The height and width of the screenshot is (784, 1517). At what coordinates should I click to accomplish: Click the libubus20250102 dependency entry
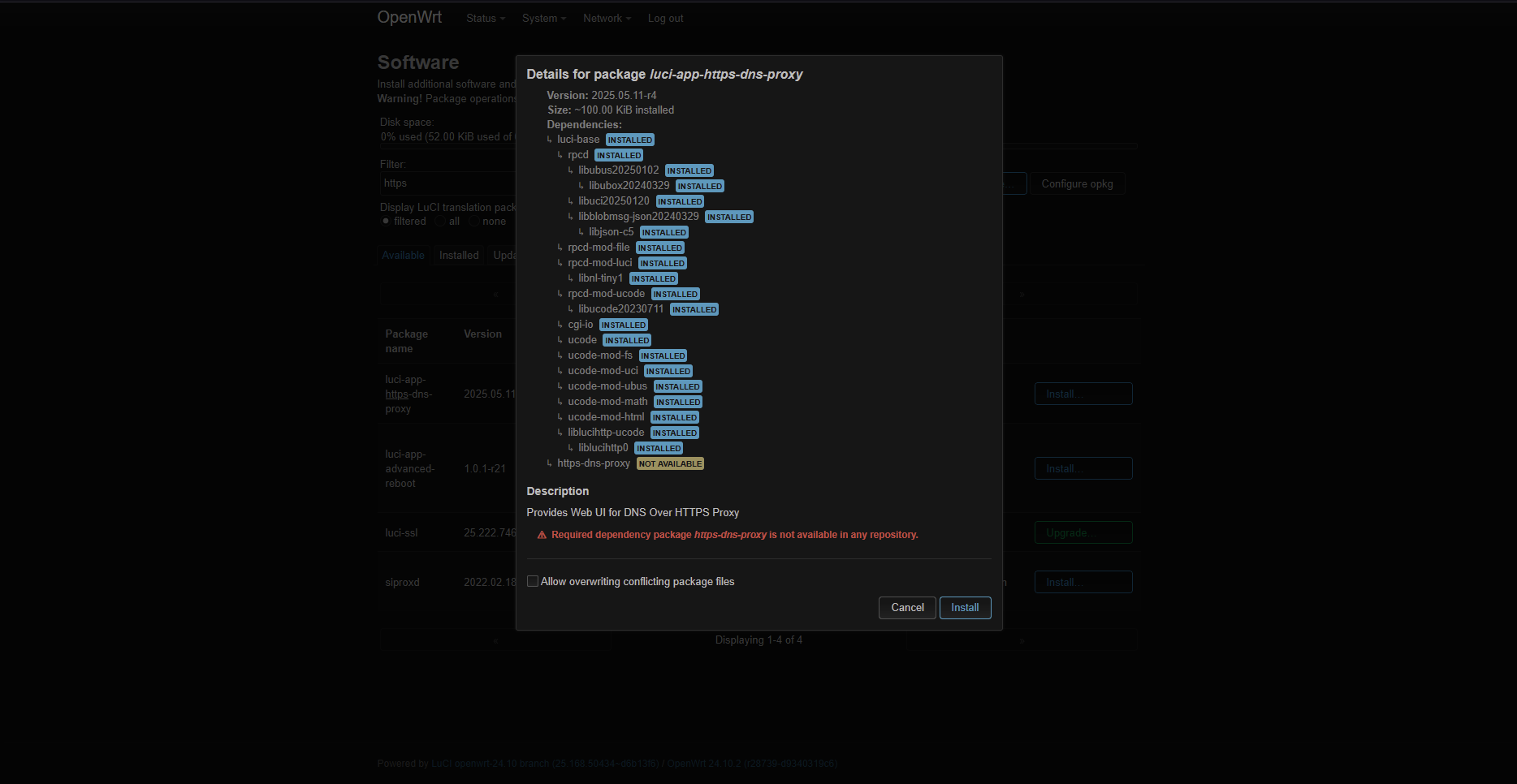pyautogui.click(x=619, y=170)
